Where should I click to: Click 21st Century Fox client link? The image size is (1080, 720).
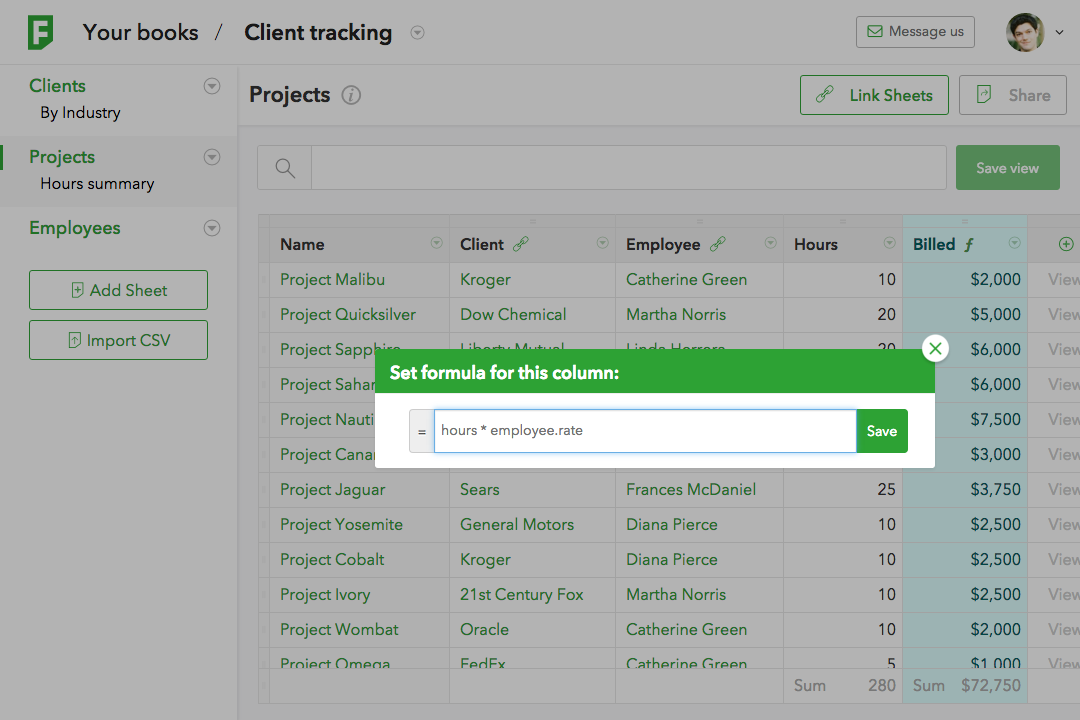coord(521,595)
